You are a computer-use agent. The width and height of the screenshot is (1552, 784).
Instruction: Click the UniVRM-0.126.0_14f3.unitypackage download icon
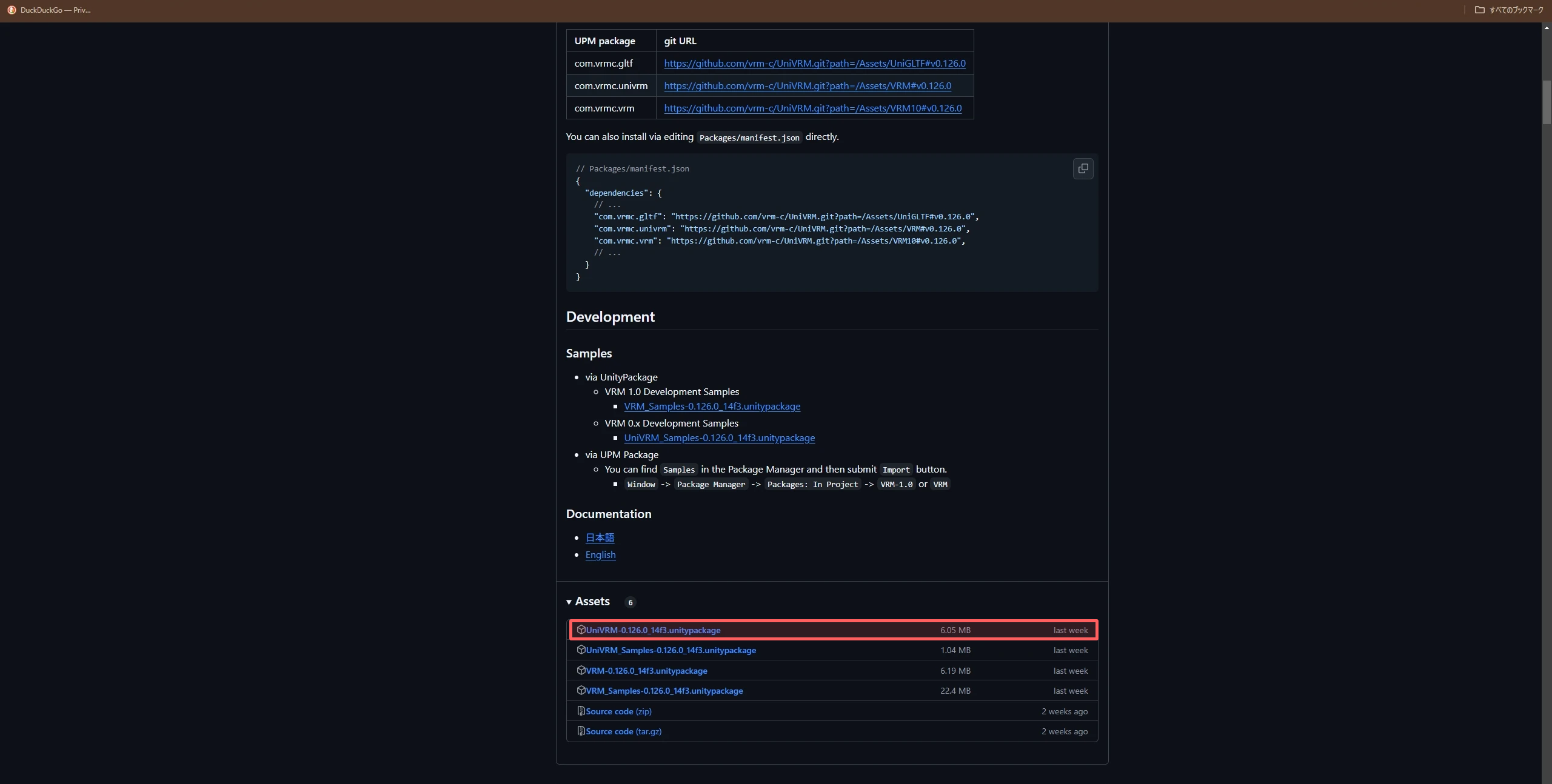coord(579,630)
